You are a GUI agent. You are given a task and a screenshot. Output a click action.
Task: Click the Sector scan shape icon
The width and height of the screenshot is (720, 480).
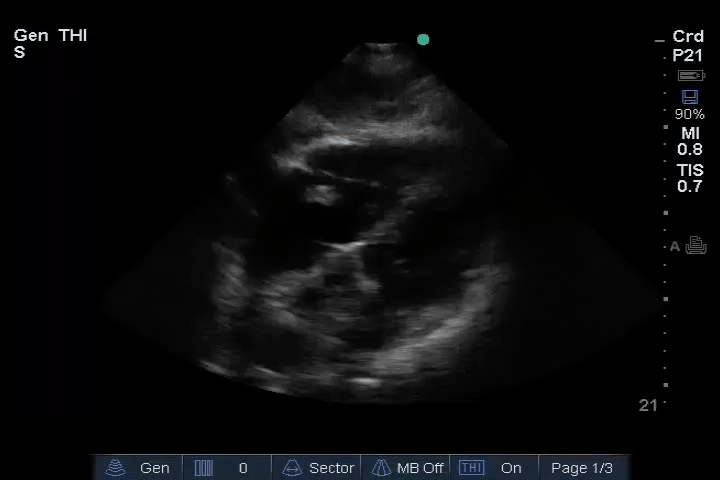click(x=292, y=468)
